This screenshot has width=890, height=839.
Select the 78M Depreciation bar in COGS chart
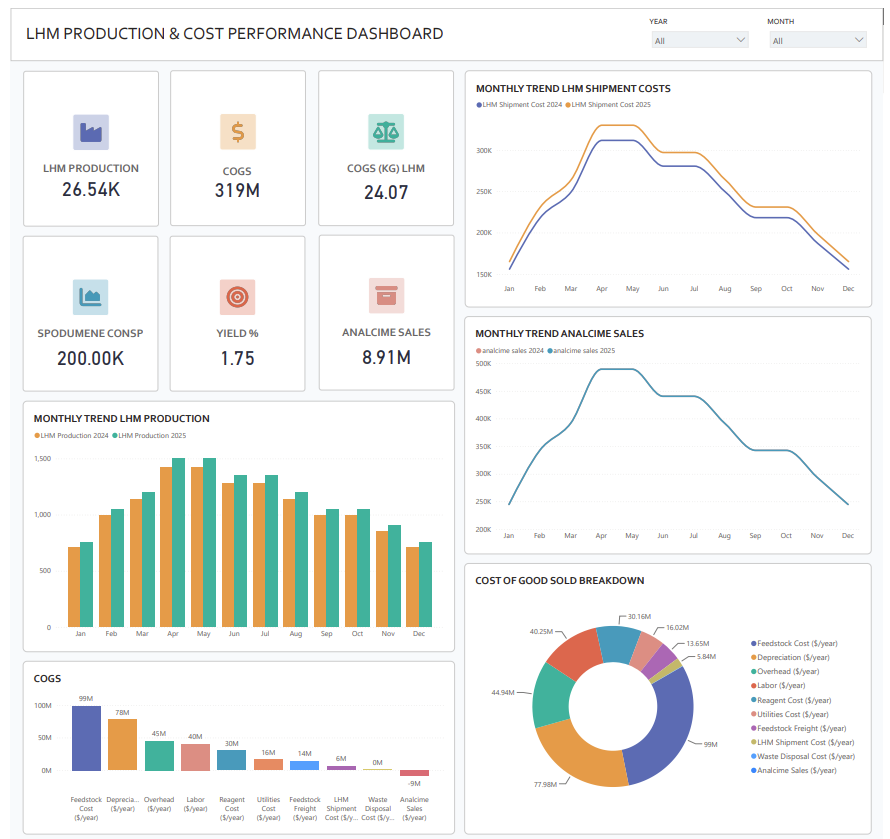(123, 745)
